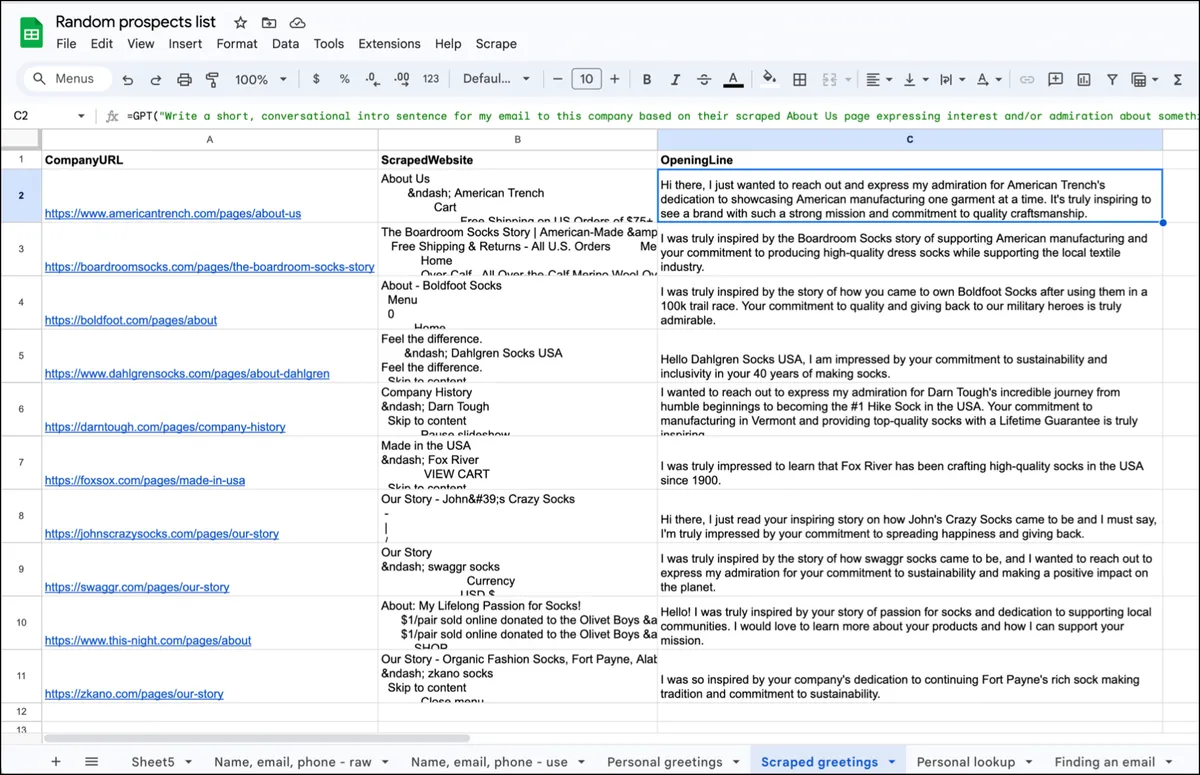Print the spreadsheet
This screenshot has height=775, width=1200.
click(x=184, y=79)
